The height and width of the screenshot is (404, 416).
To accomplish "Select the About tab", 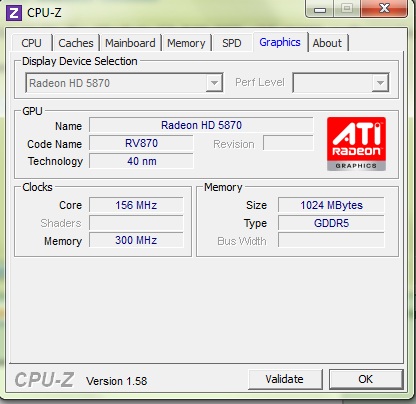I will 327,43.
